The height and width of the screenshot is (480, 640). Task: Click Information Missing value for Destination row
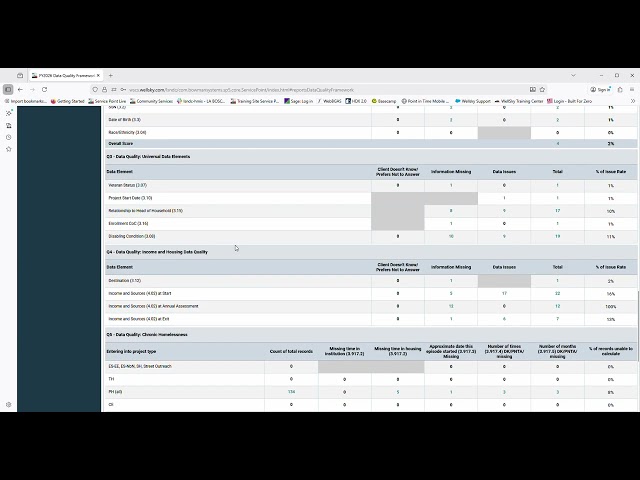point(451,281)
